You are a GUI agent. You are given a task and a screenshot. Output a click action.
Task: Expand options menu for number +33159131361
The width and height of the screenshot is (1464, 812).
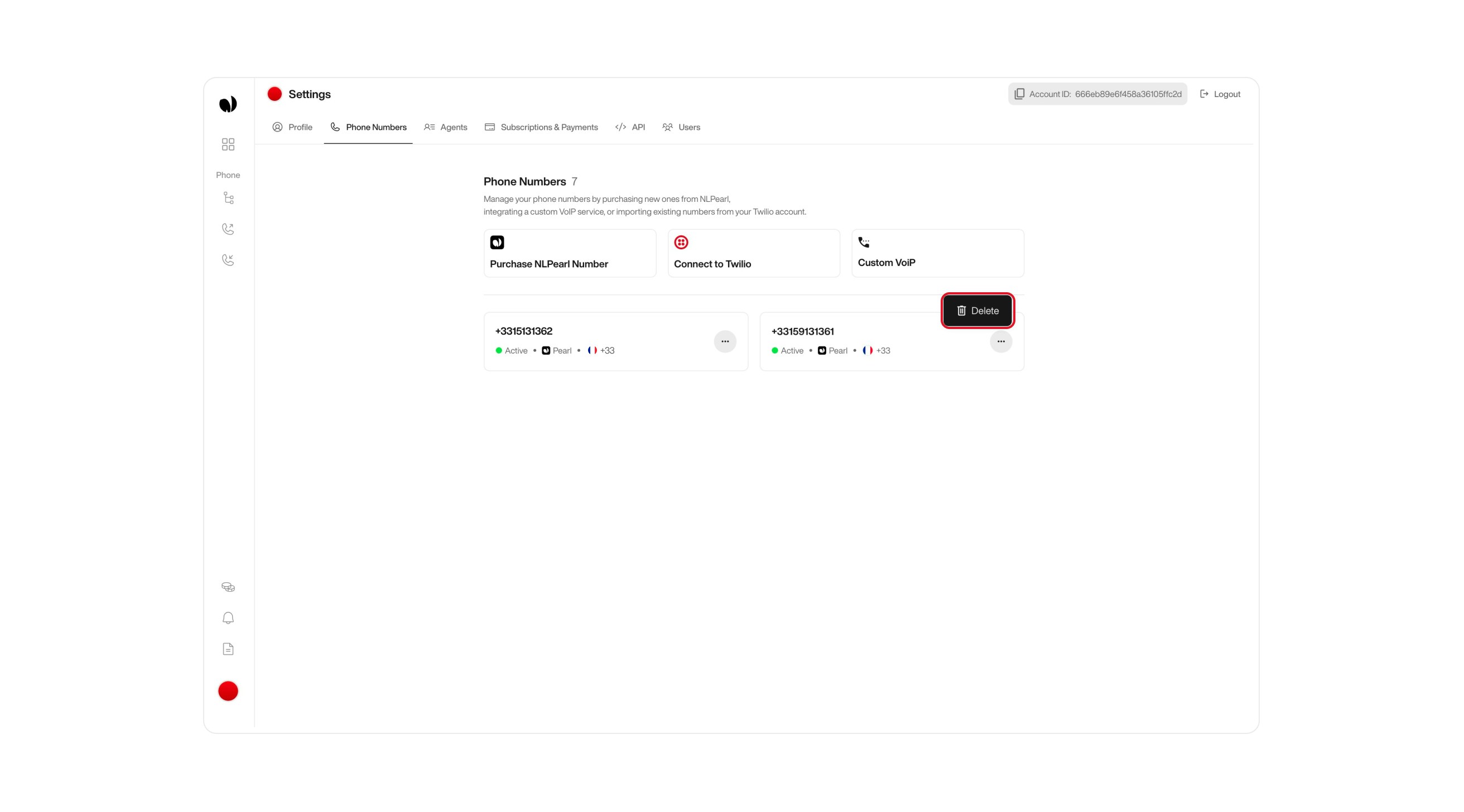[1001, 341]
